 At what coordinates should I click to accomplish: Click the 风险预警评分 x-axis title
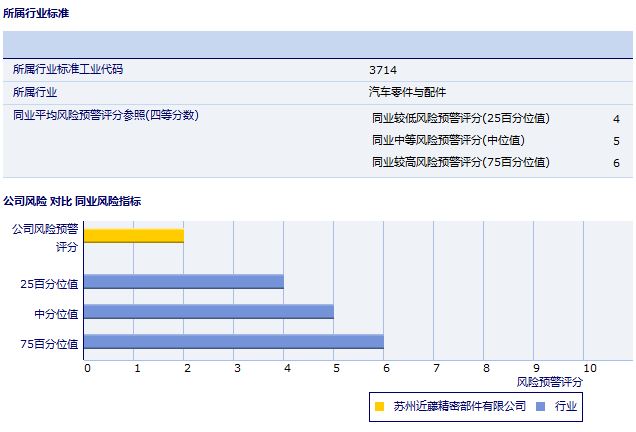tap(549, 382)
